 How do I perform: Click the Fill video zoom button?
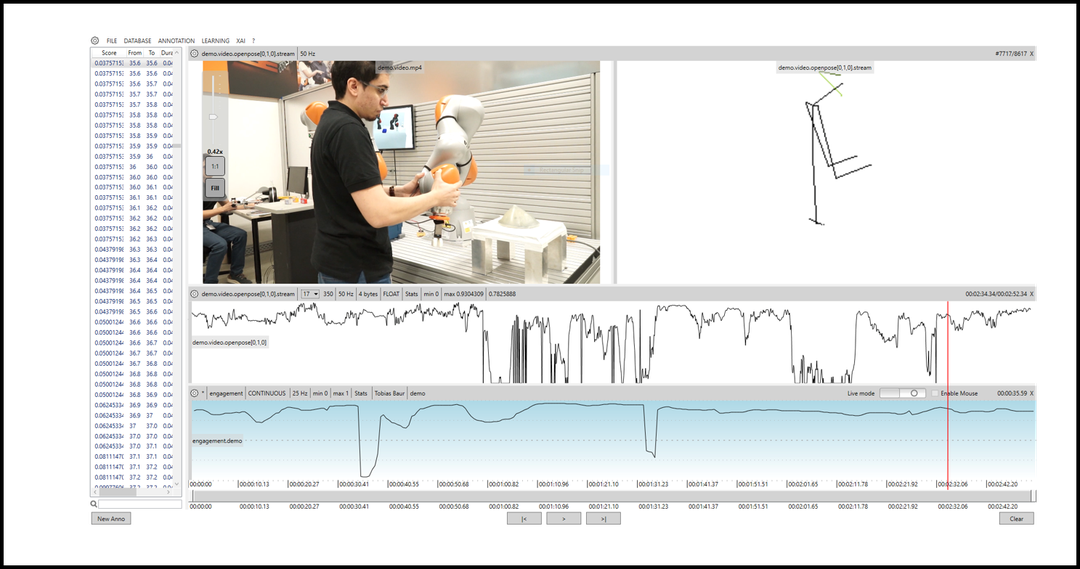[215, 188]
